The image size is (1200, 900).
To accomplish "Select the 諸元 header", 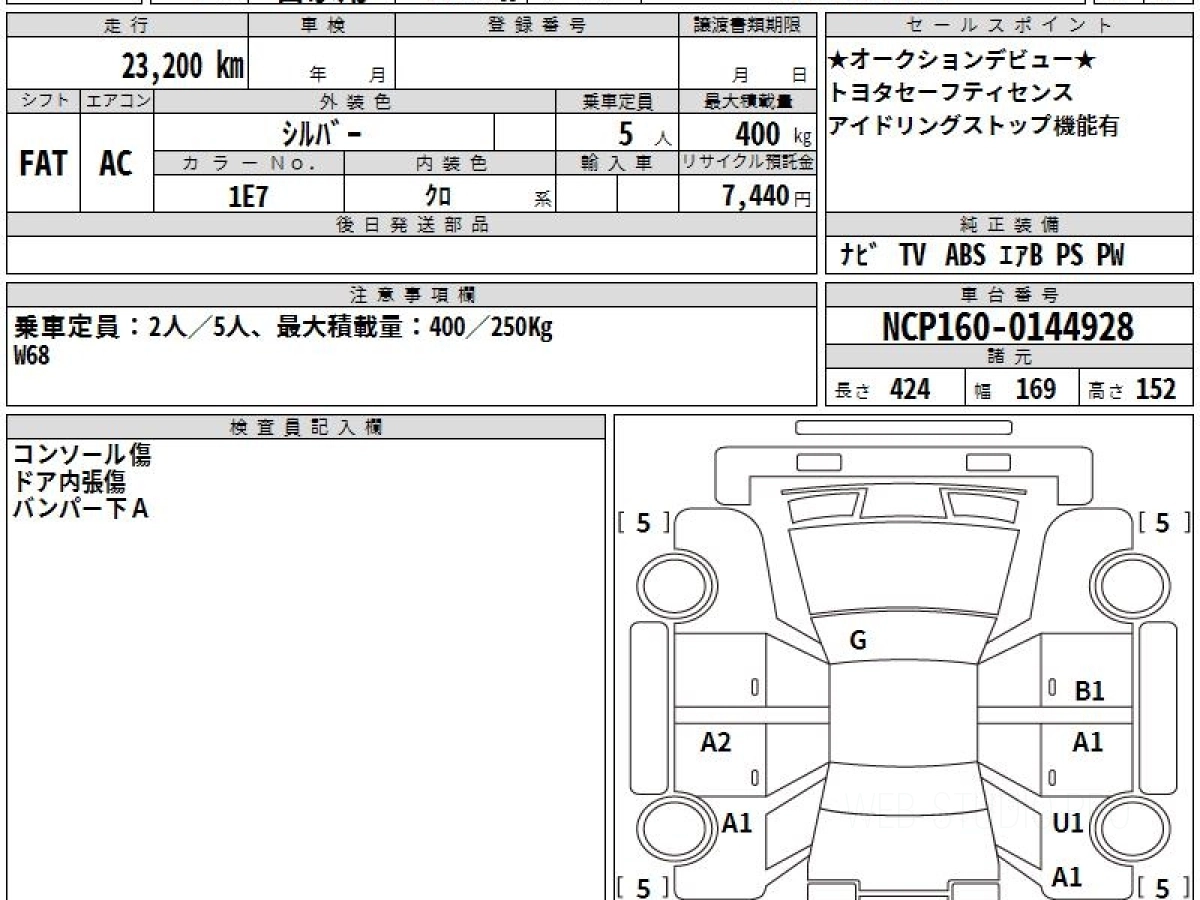I will click(1009, 357).
